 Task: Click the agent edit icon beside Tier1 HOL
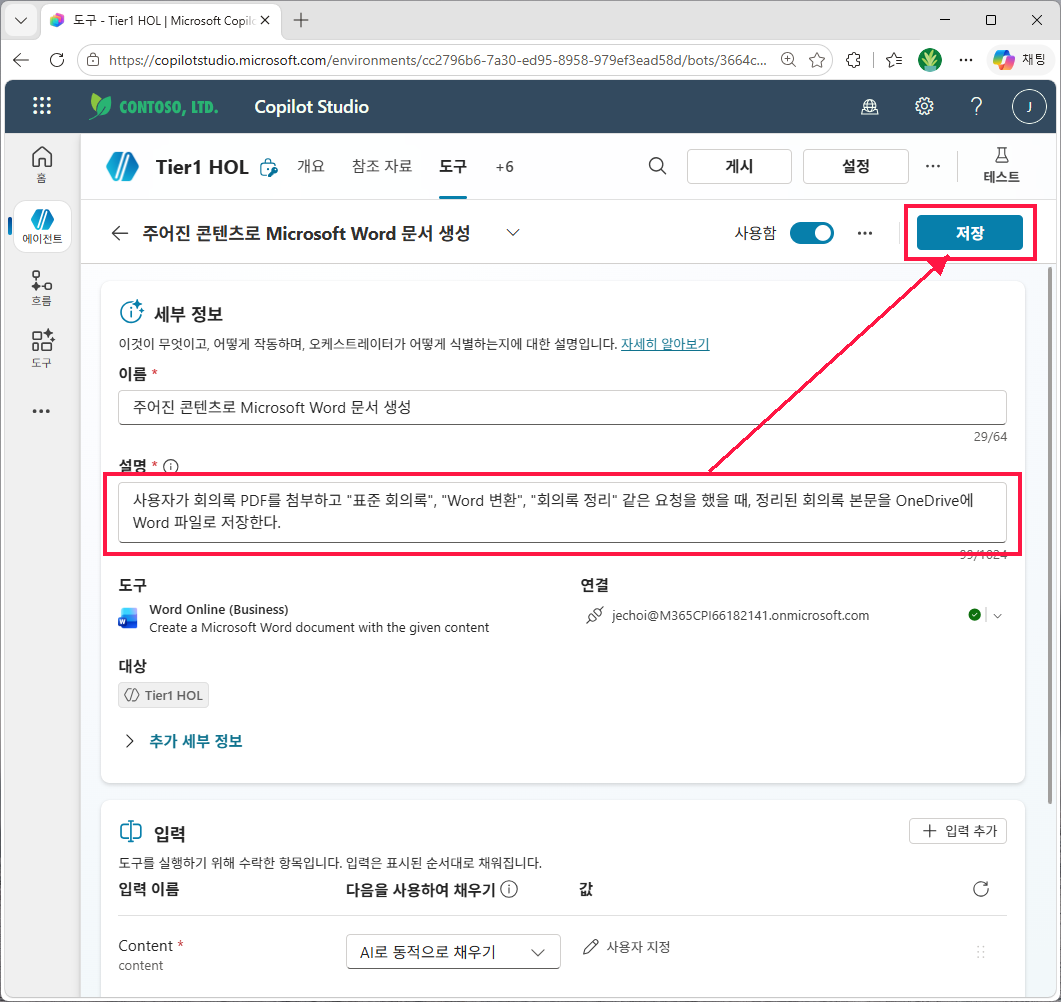269,167
